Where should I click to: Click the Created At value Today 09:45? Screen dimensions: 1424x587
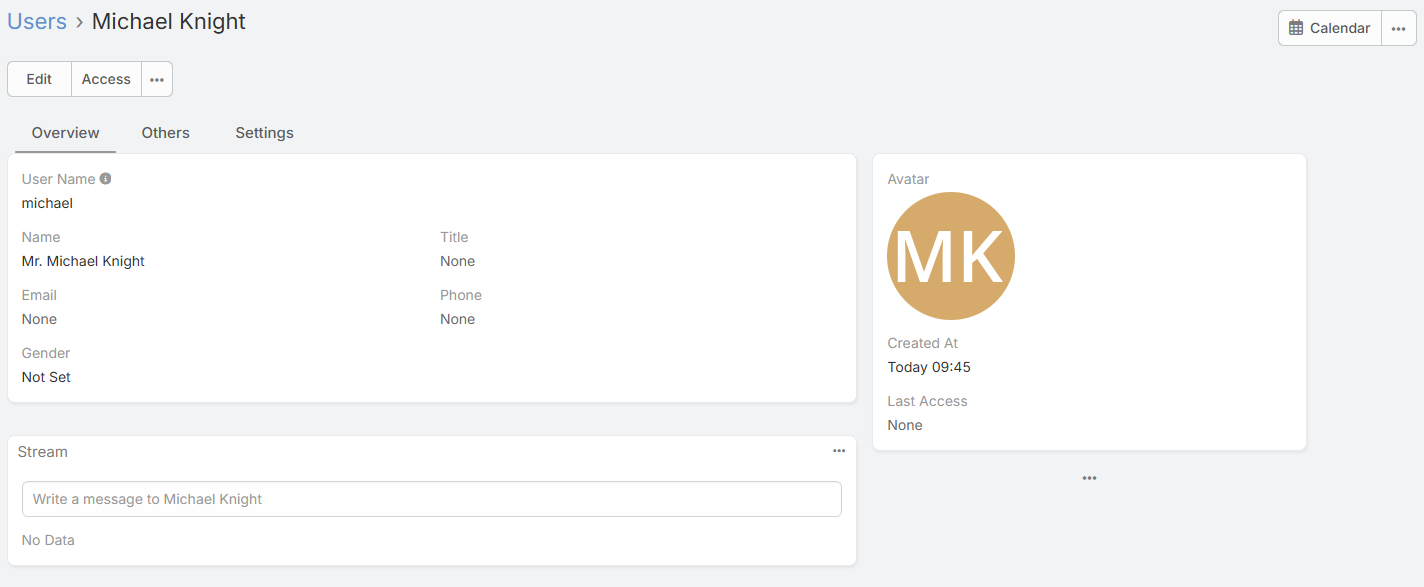929,367
